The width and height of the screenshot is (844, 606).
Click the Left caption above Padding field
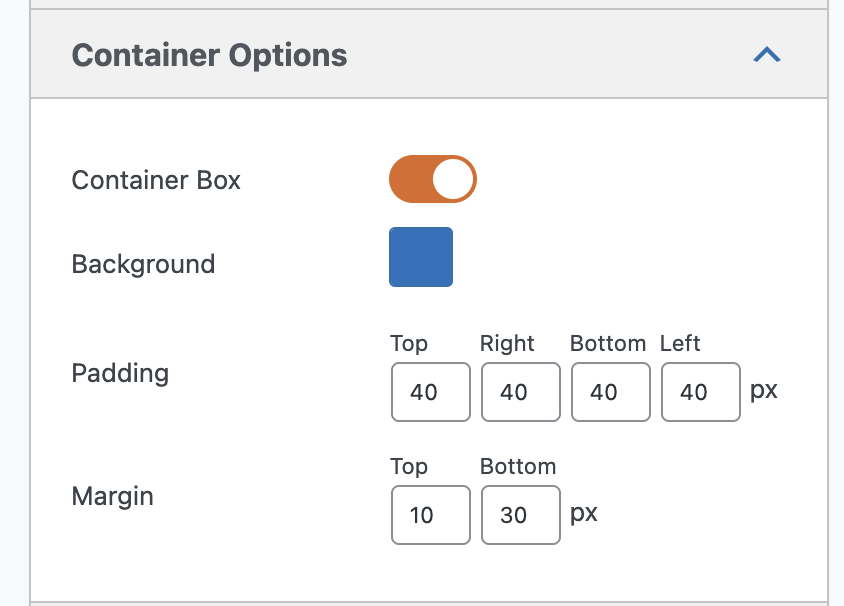coord(680,344)
